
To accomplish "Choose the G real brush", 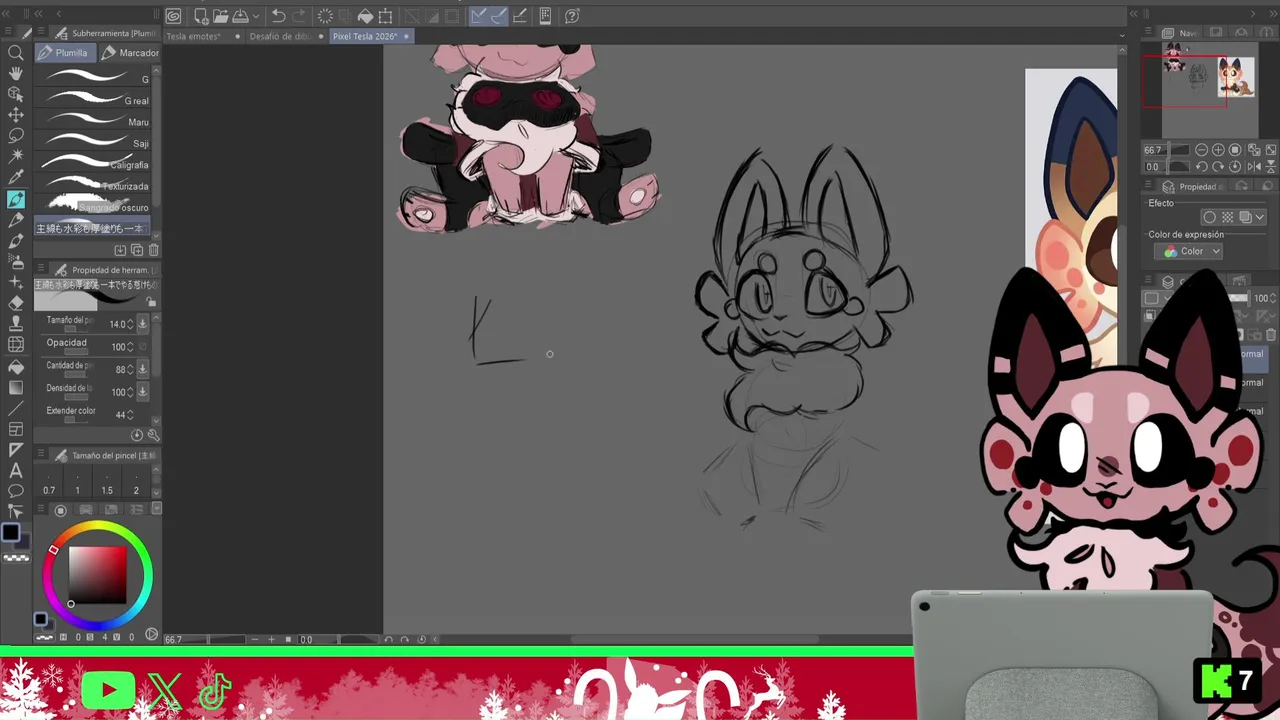I will pos(93,100).
